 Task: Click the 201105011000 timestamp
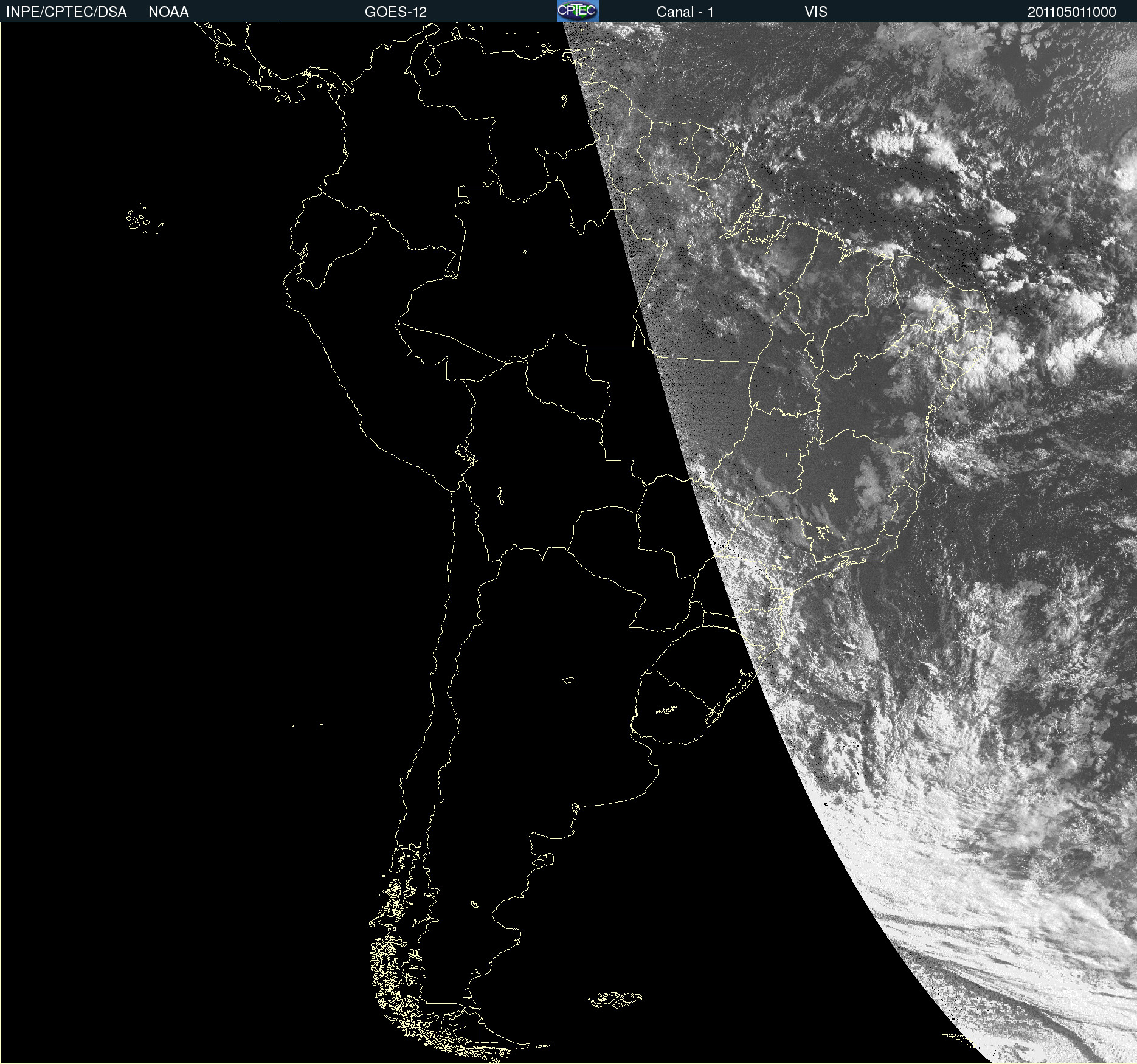click(1072, 12)
